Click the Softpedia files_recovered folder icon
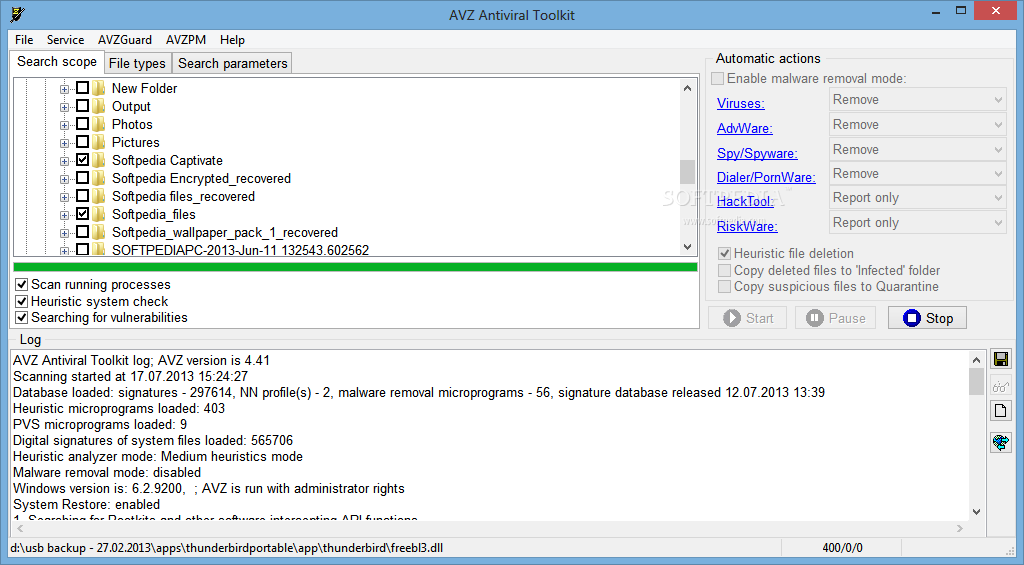The height and width of the screenshot is (565, 1024). [x=99, y=196]
